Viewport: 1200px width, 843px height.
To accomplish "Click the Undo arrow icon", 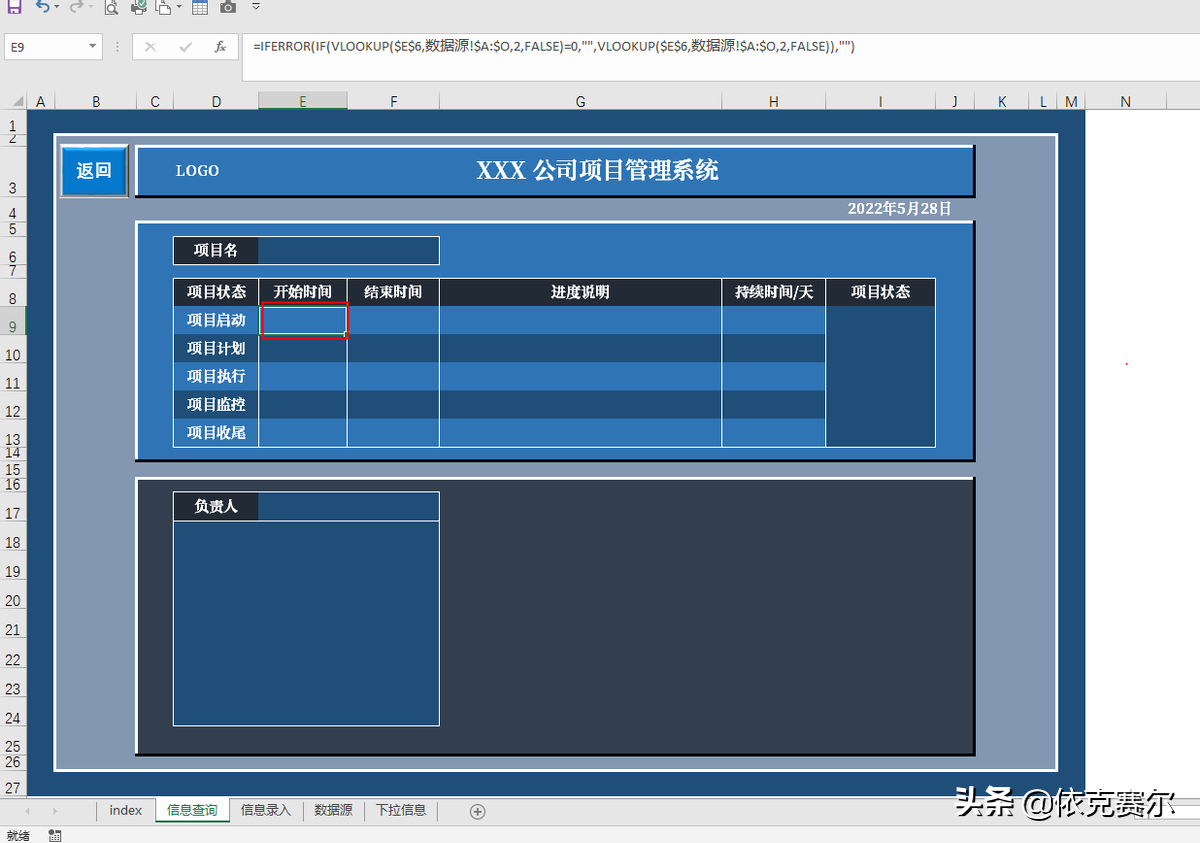I will (41, 6).
